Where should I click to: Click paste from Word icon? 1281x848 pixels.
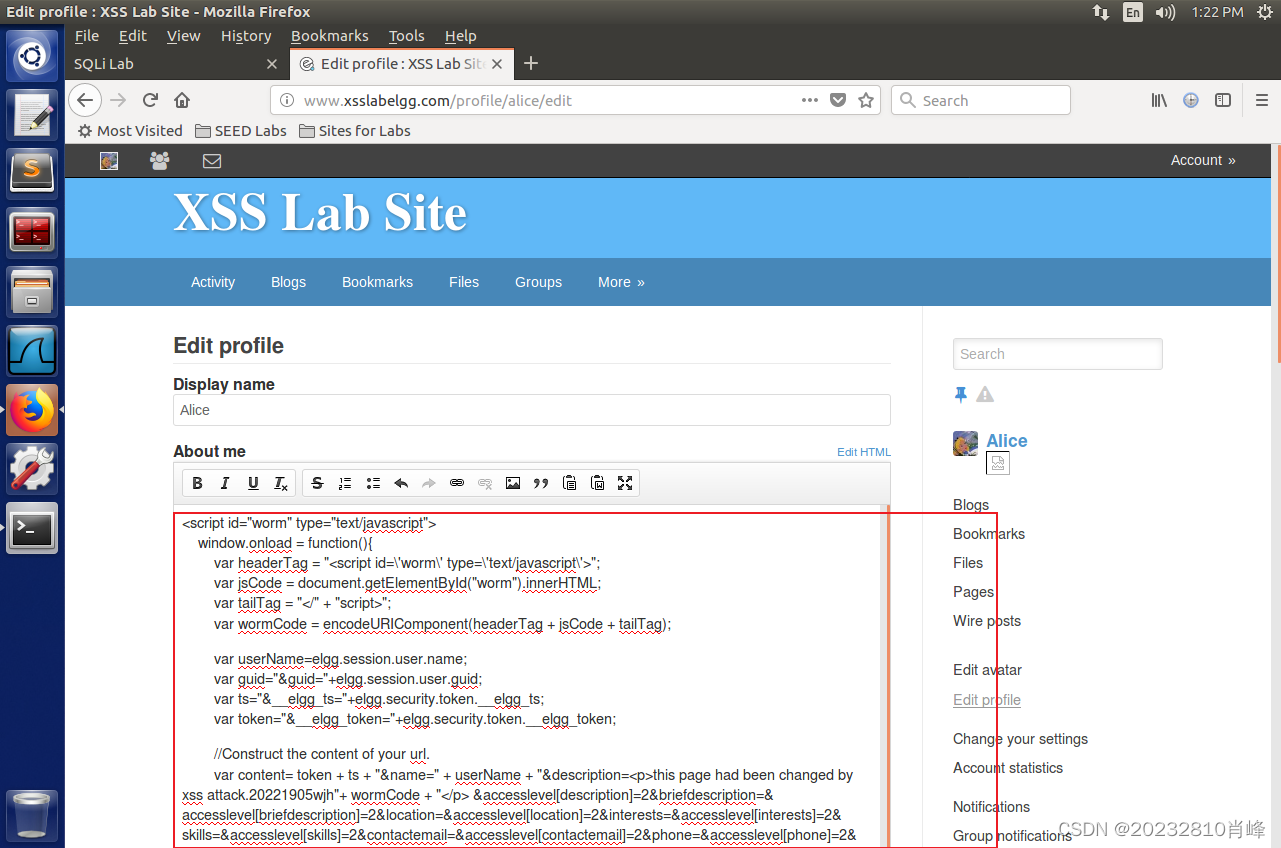coord(597,483)
